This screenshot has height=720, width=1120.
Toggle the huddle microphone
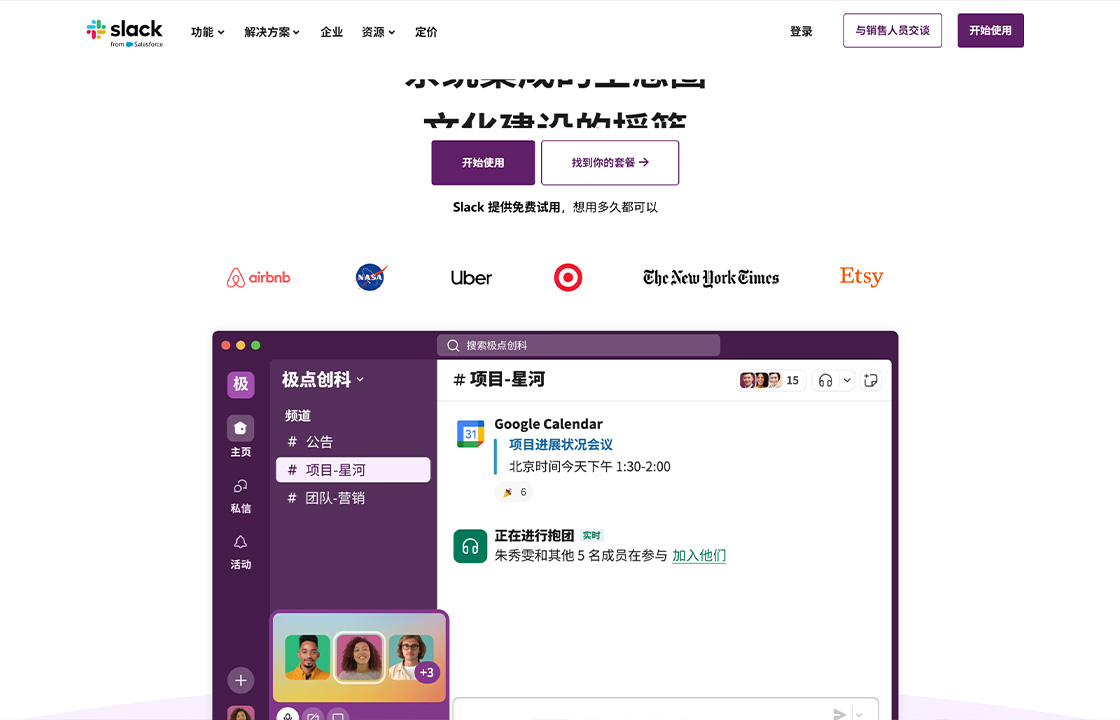(x=288, y=714)
